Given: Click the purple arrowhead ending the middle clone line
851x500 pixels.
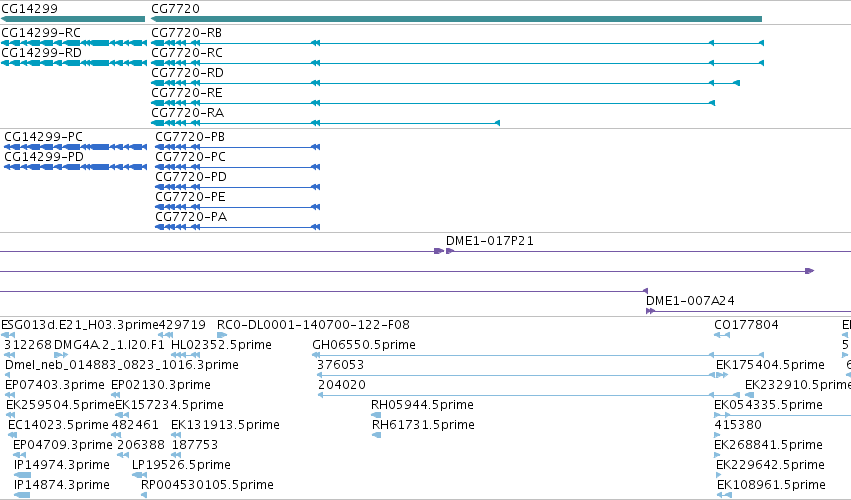Looking at the screenshot, I should tap(810, 271).
